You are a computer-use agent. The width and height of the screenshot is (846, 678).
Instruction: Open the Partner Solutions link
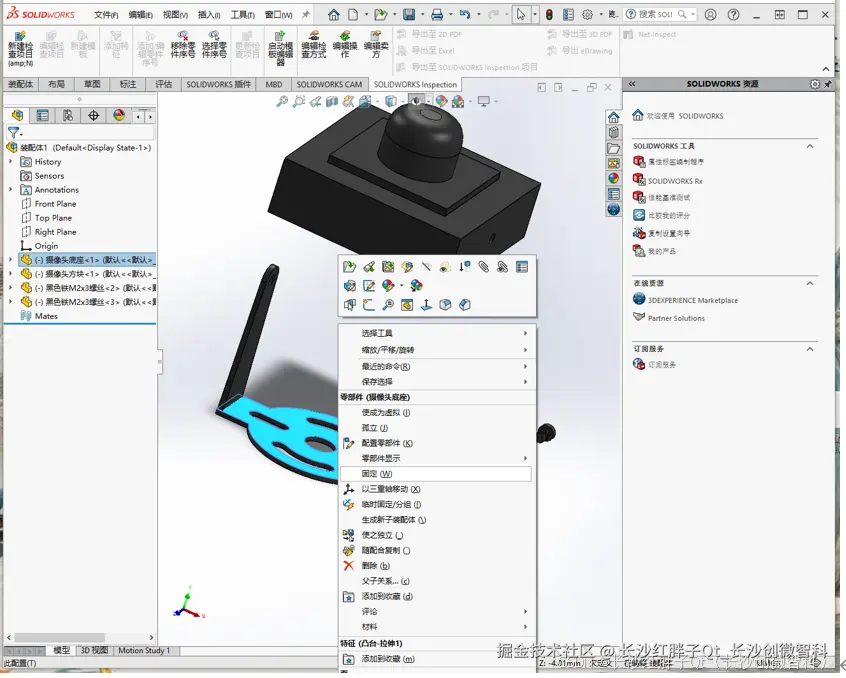click(676, 318)
